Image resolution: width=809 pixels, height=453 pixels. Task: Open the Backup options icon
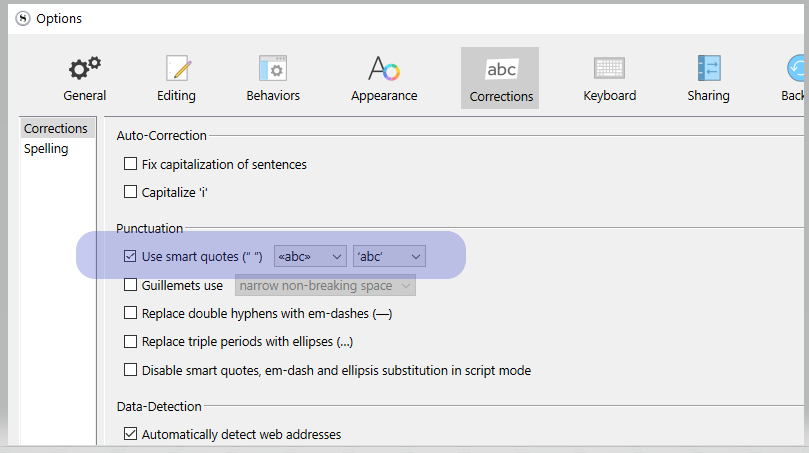796,68
